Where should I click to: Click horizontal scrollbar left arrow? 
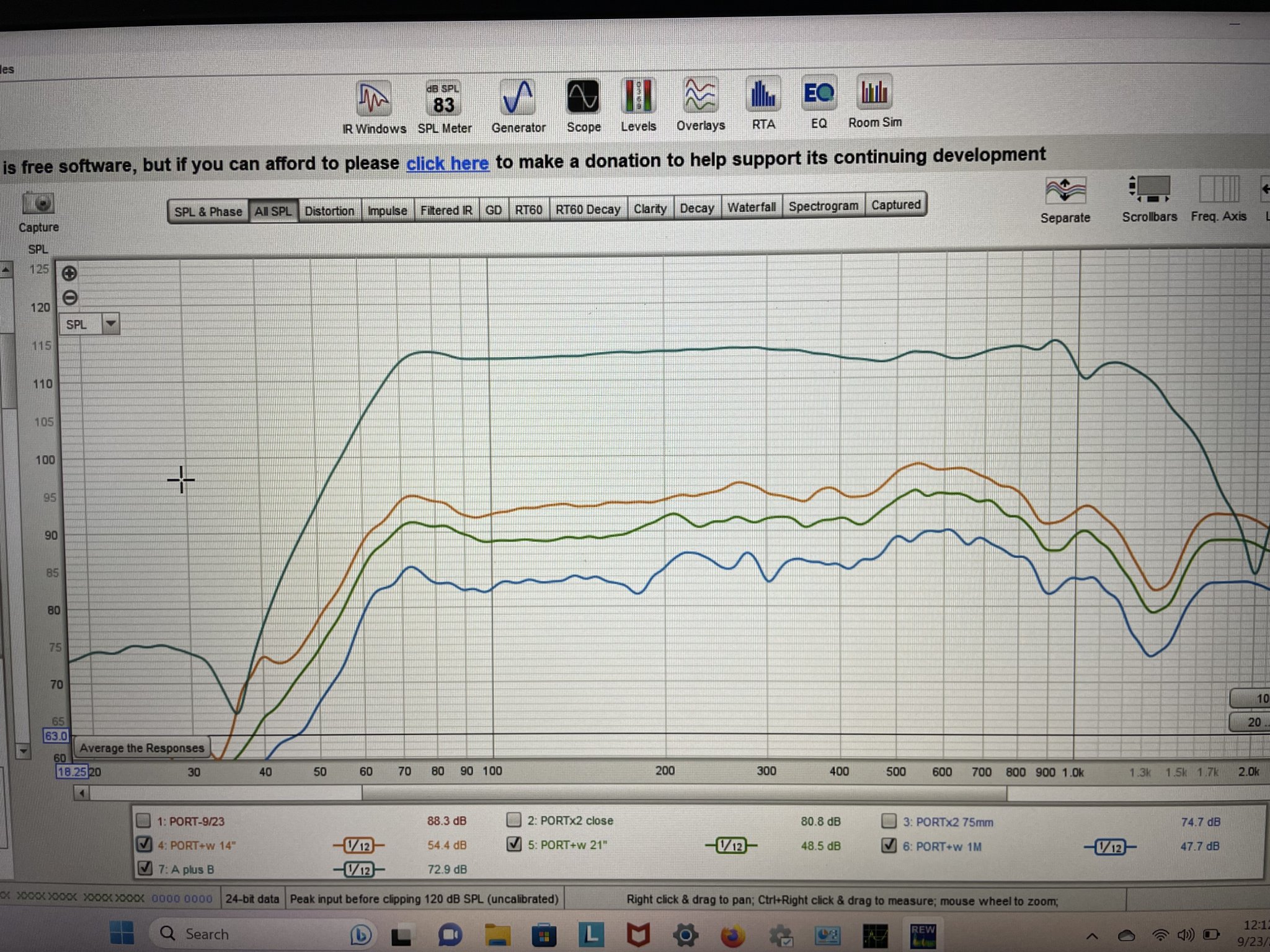pyautogui.click(x=82, y=793)
